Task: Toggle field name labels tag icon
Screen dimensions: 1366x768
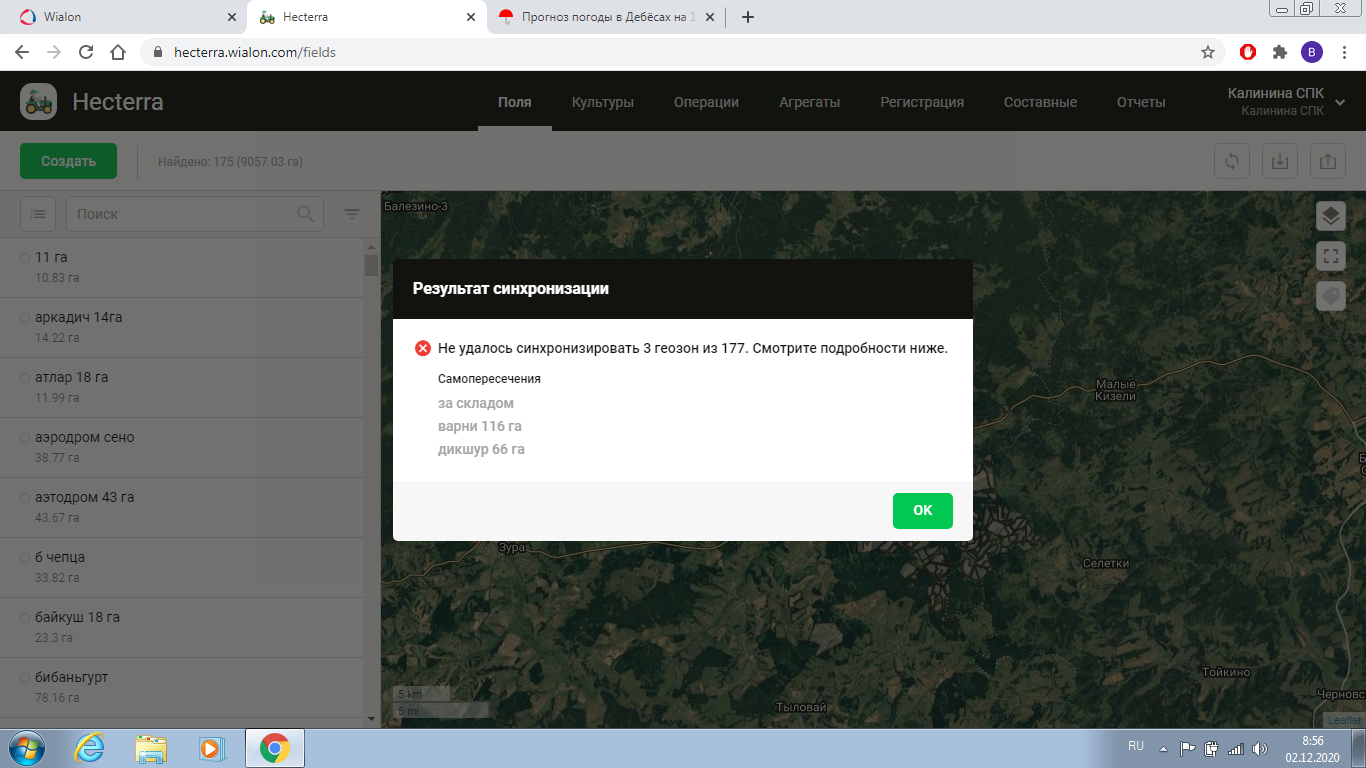Action: (x=1330, y=296)
